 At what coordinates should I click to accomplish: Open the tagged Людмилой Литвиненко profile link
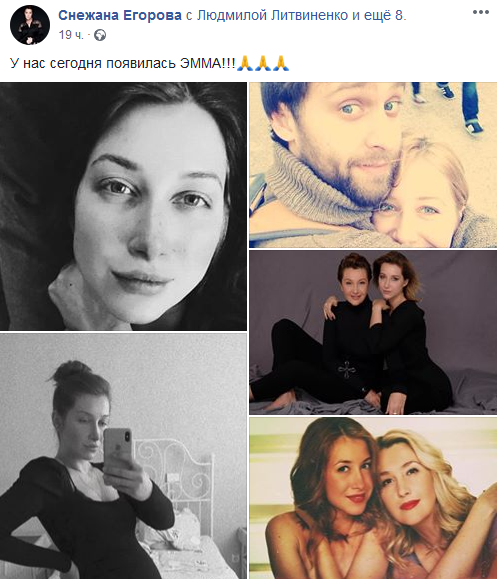[273, 16]
